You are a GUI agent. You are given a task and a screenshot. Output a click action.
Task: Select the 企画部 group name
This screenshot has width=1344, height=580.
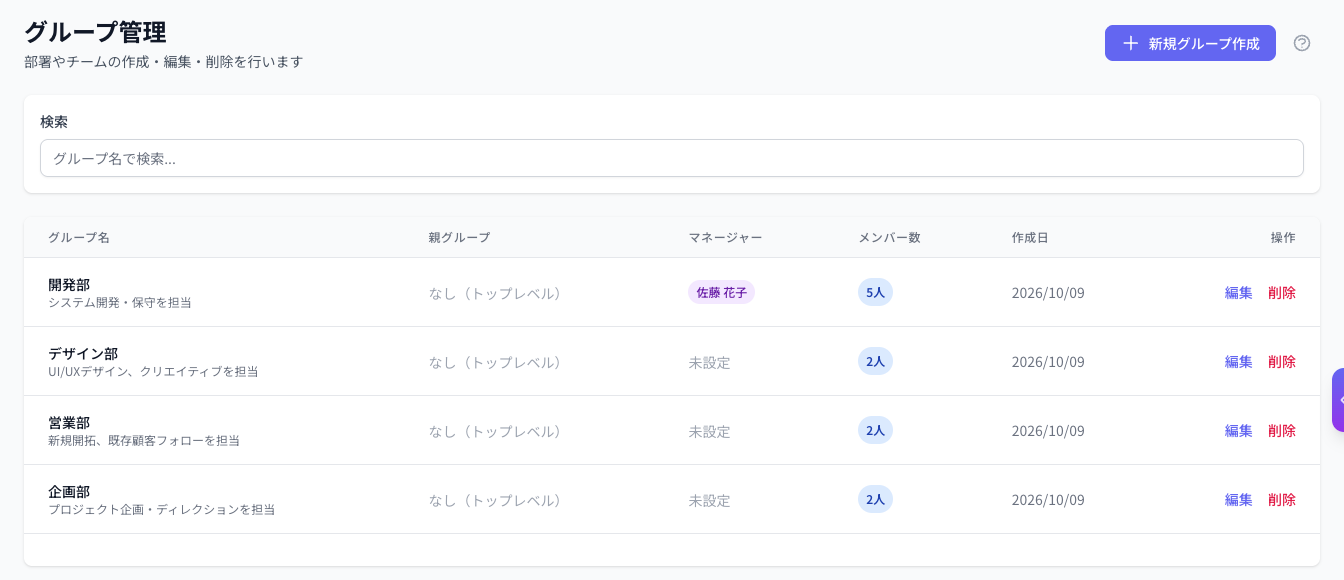[x=69, y=492]
